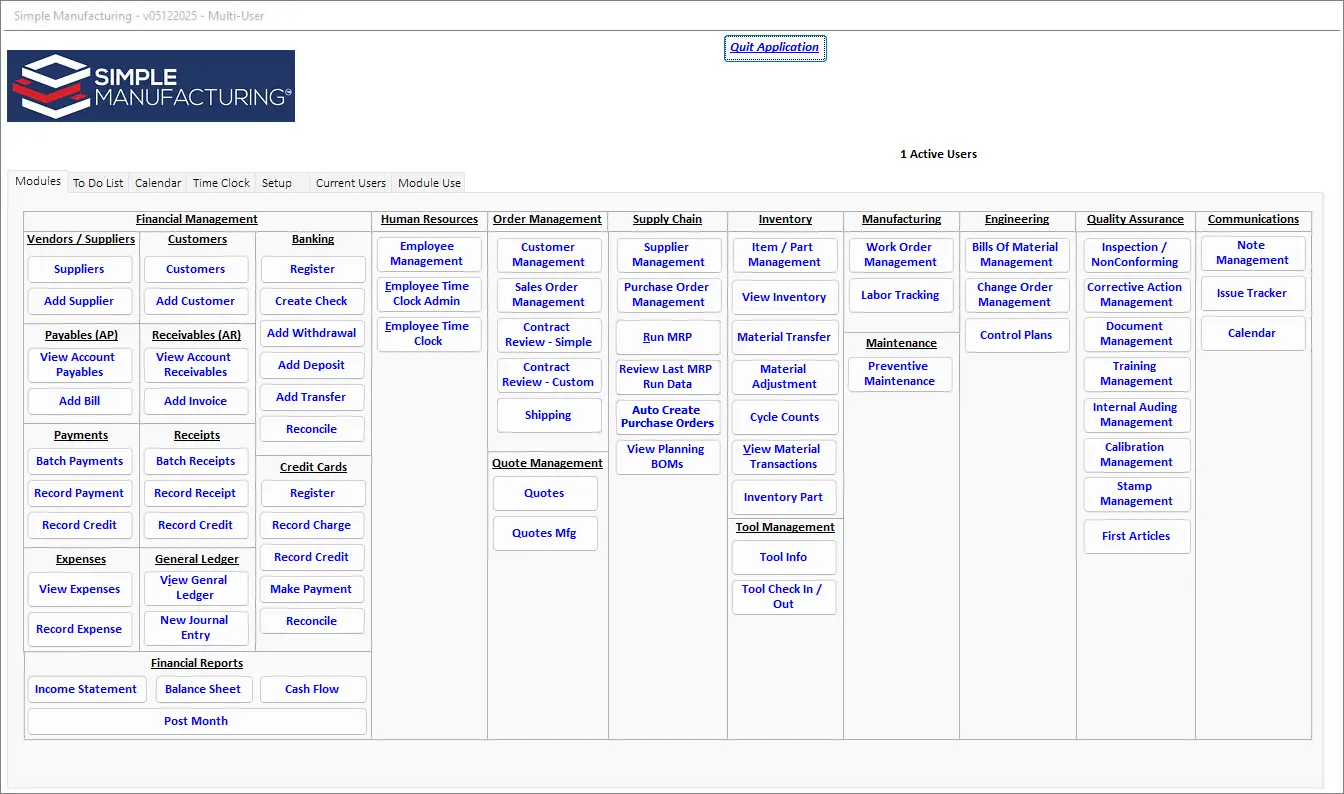This screenshot has height=794, width=1344.
Task: Open Preventive Maintenance module
Action: [899, 374]
